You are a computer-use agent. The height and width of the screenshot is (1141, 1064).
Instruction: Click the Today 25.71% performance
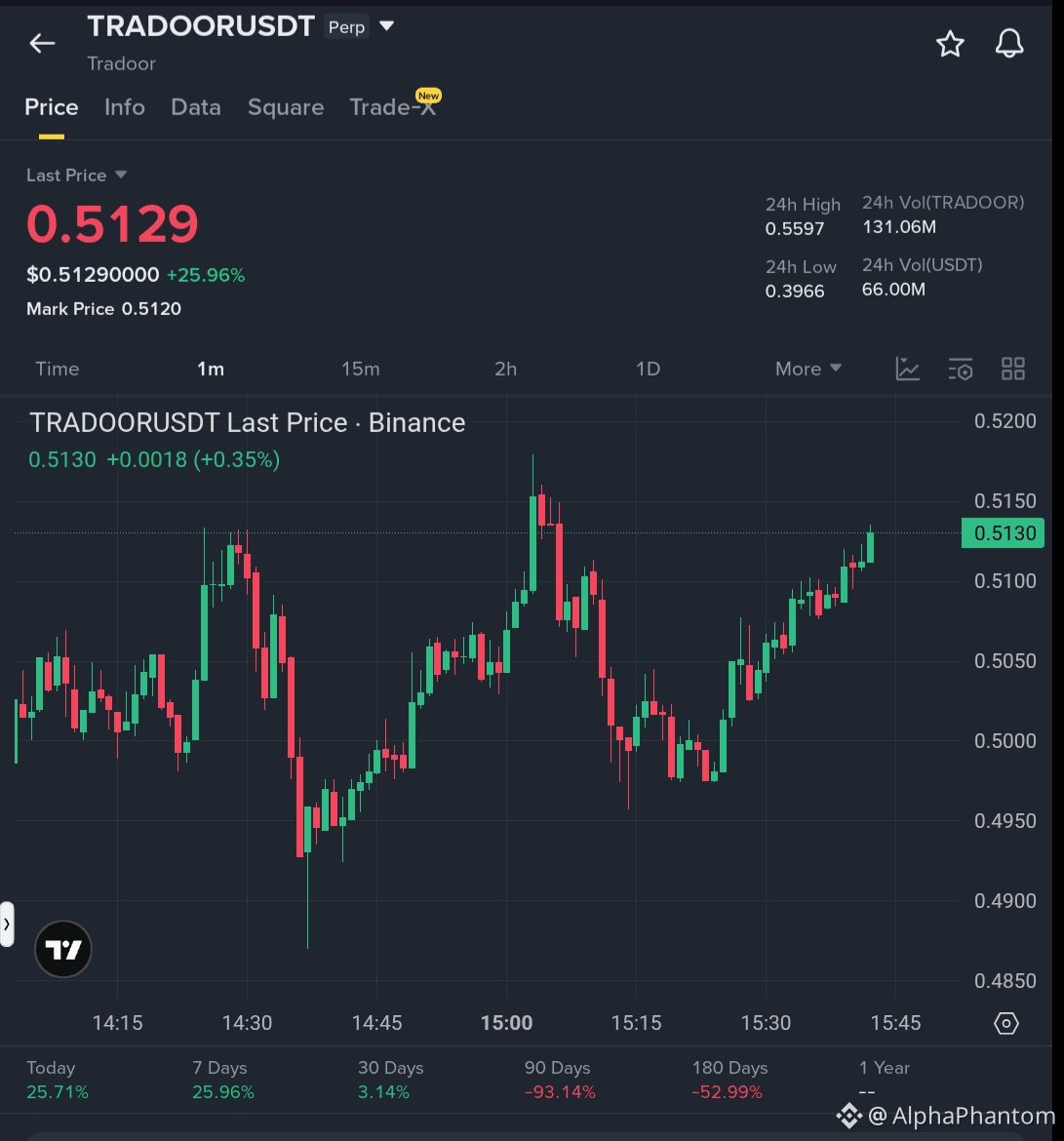pos(58,1080)
